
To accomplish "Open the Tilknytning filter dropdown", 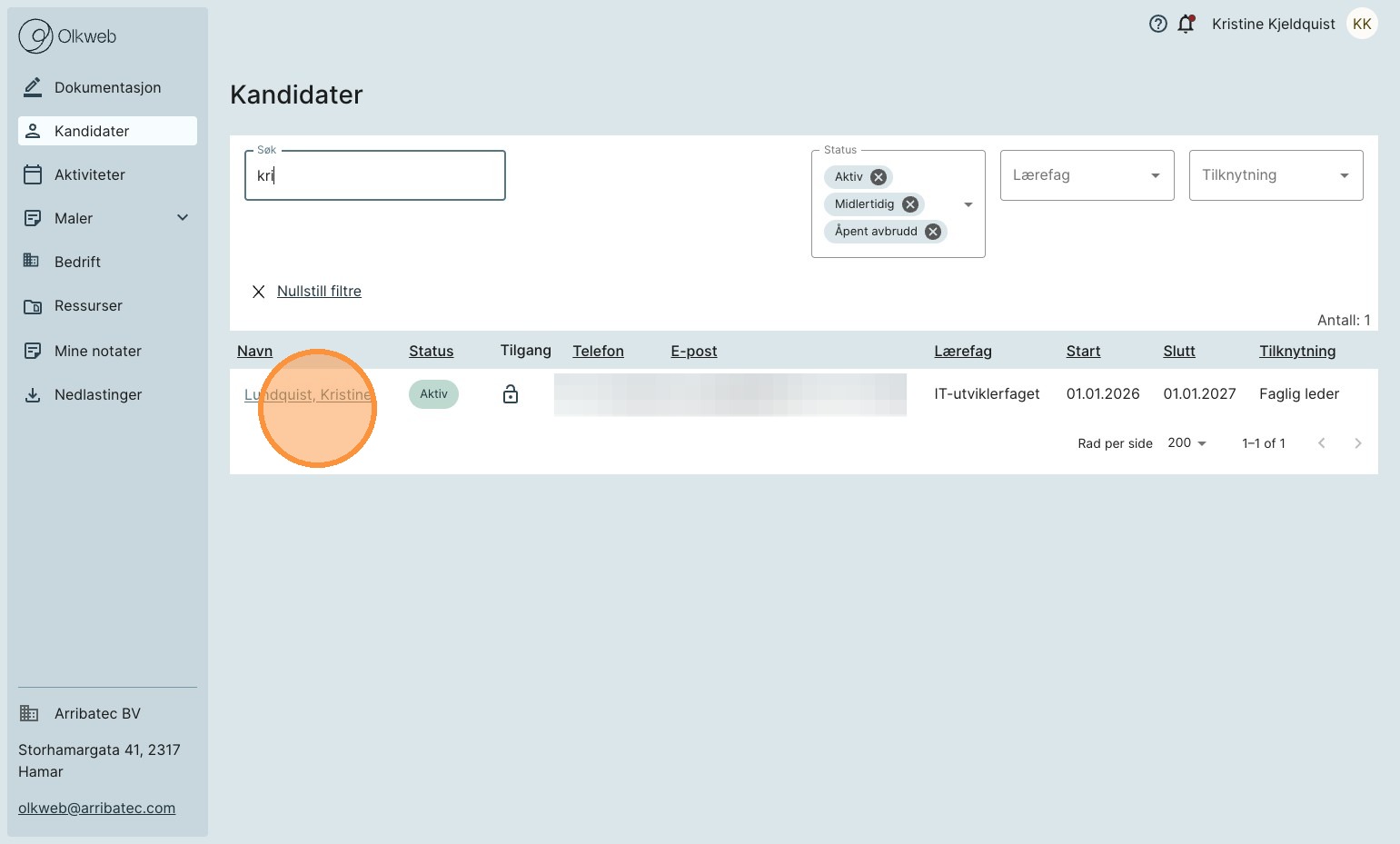I will click(1276, 175).
